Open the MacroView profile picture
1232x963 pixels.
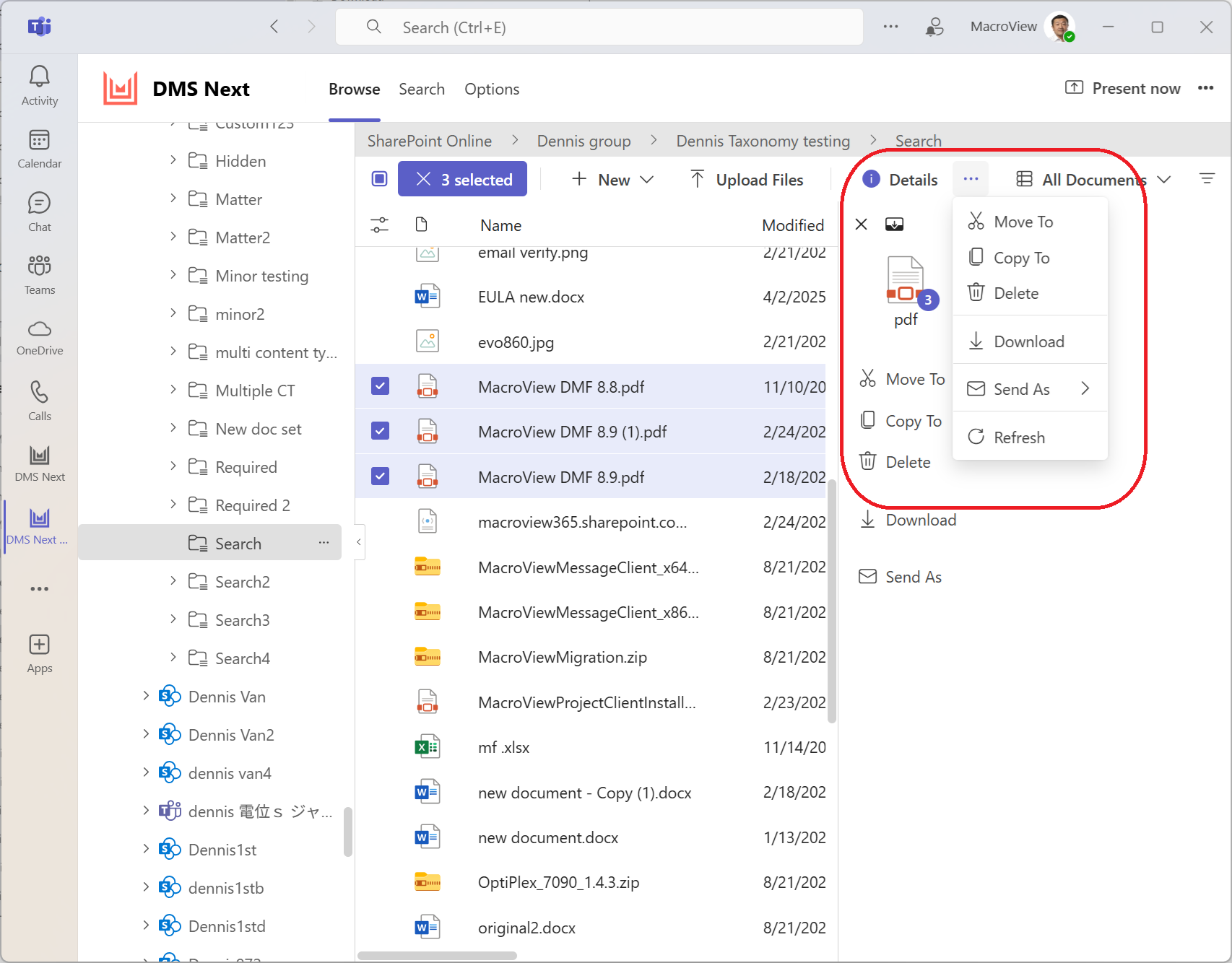click(x=1059, y=27)
